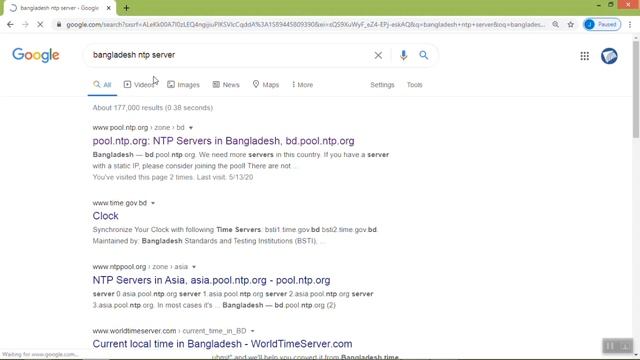Open a new tab with the plus icon

coord(126,8)
